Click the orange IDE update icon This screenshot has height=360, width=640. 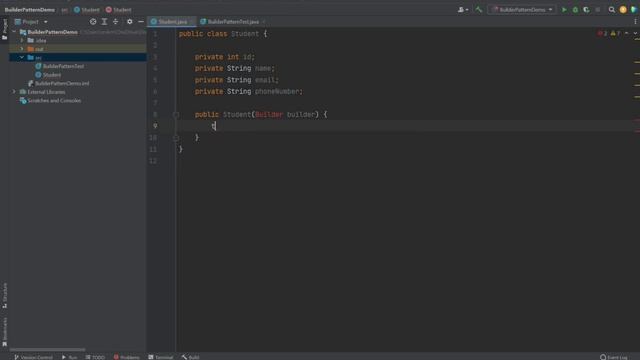pyautogui.click(x=623, y=9)
